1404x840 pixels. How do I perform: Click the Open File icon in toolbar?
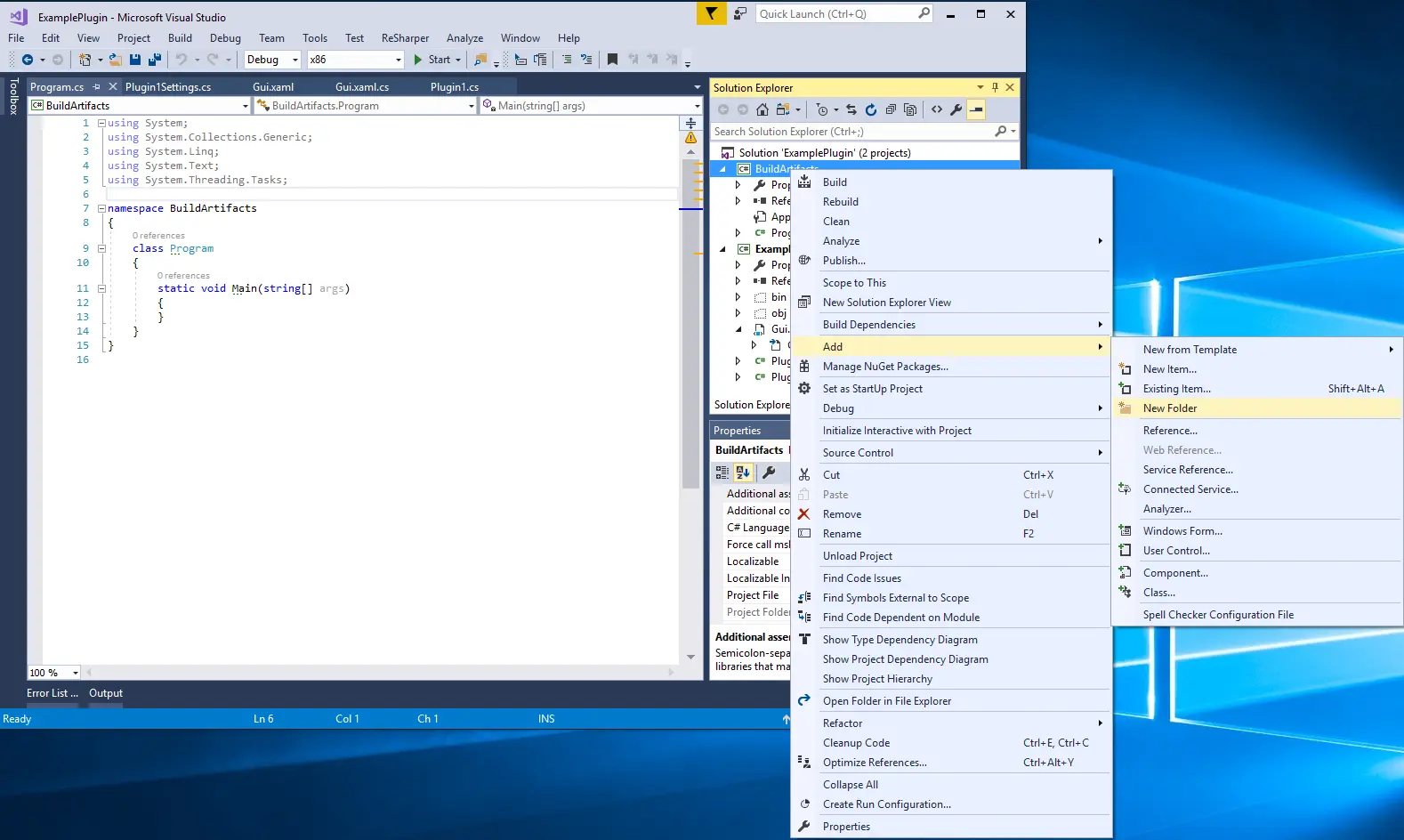(x=116, y=60)
